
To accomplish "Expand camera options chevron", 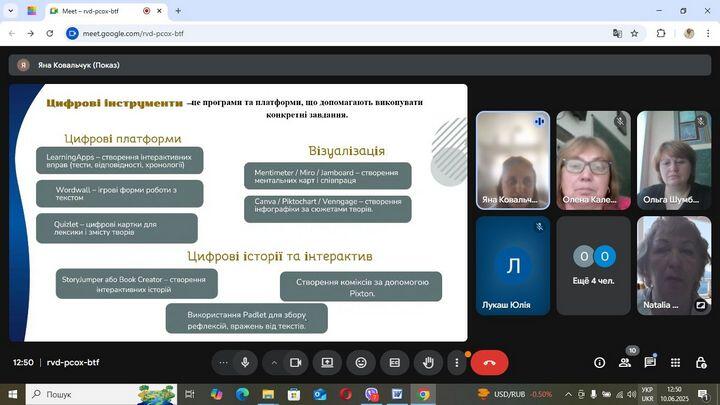I will 274,363.
